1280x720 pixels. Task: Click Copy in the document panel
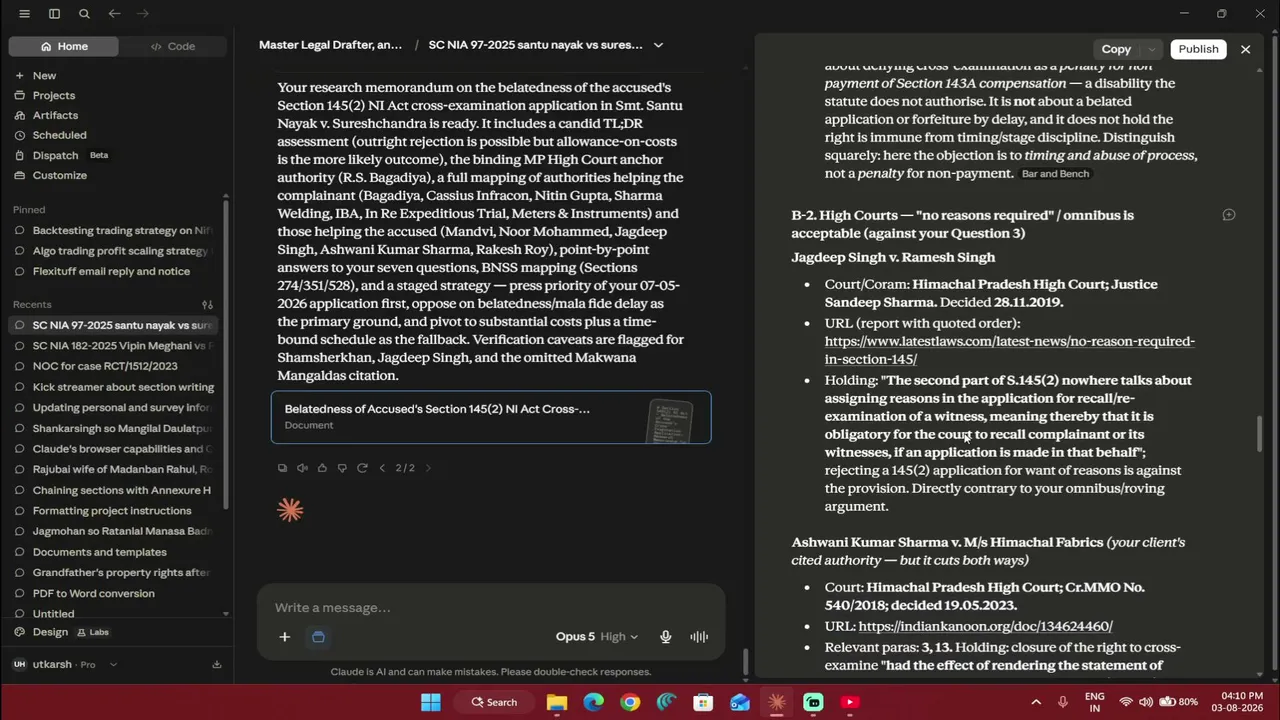1116,49
